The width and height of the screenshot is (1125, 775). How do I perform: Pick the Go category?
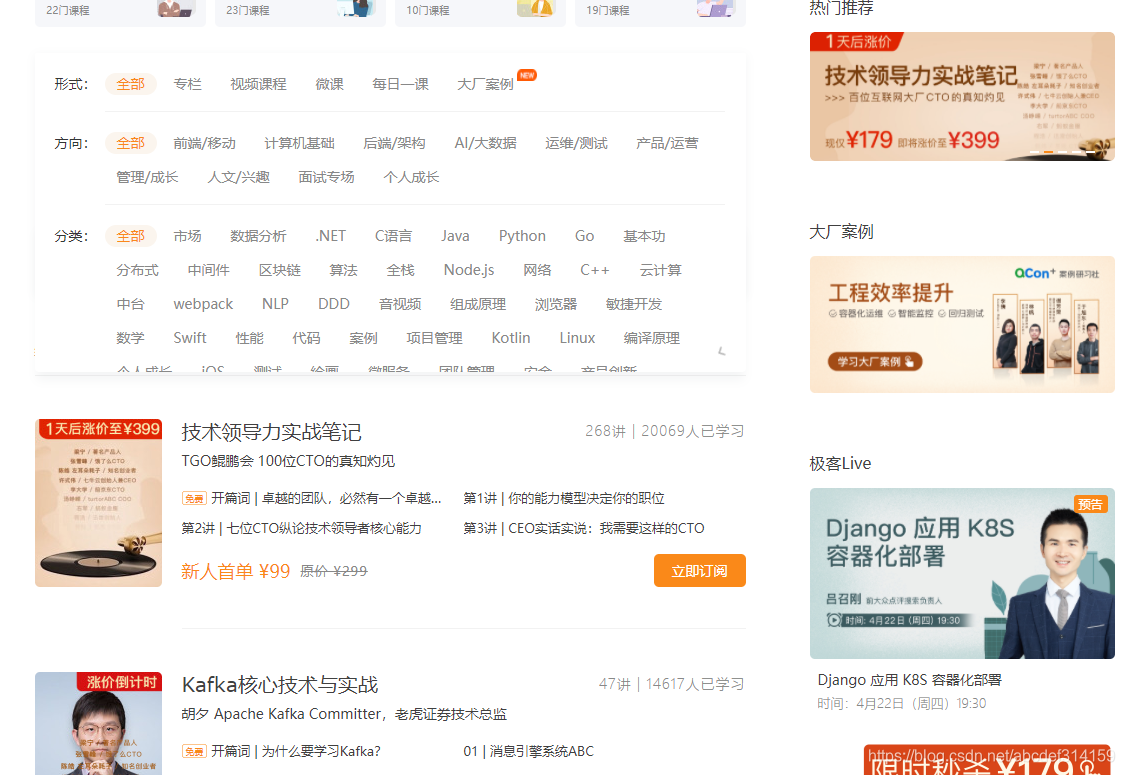584,236
